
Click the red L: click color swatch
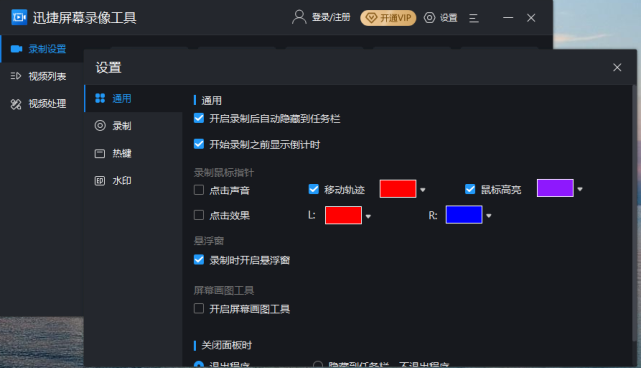(343, 215)
